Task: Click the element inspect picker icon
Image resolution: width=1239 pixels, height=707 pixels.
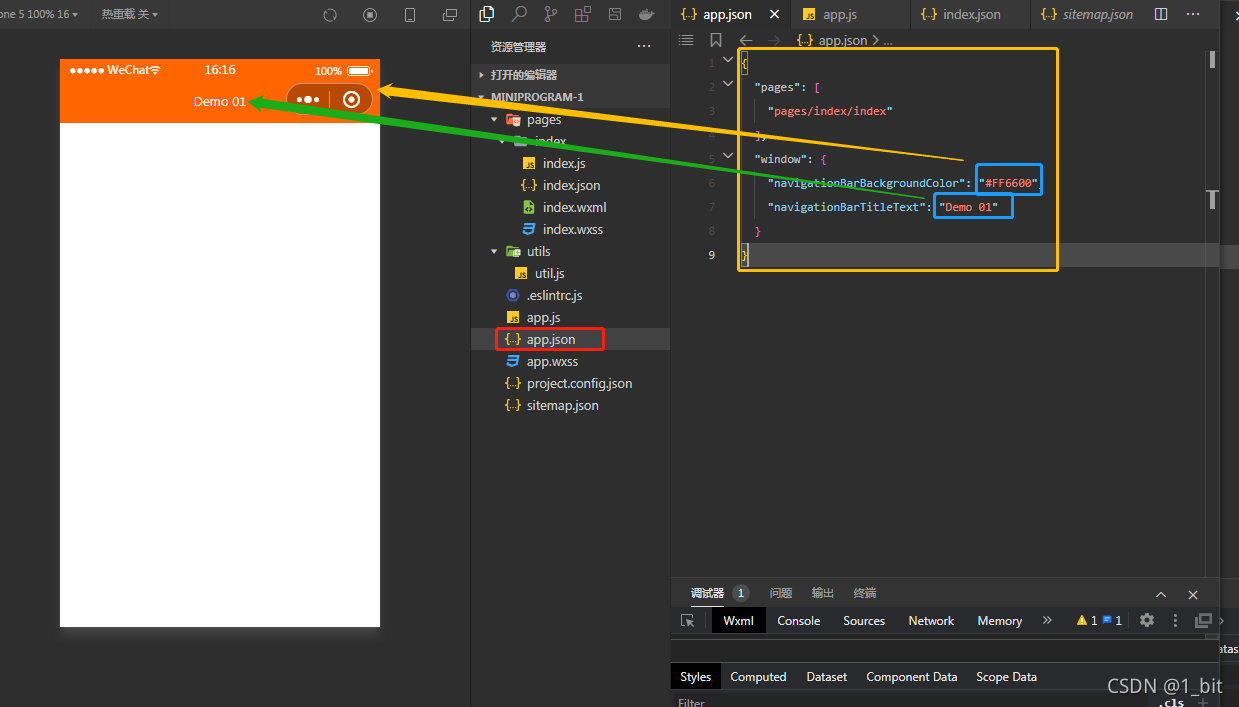Action: (x=688, y=621)
